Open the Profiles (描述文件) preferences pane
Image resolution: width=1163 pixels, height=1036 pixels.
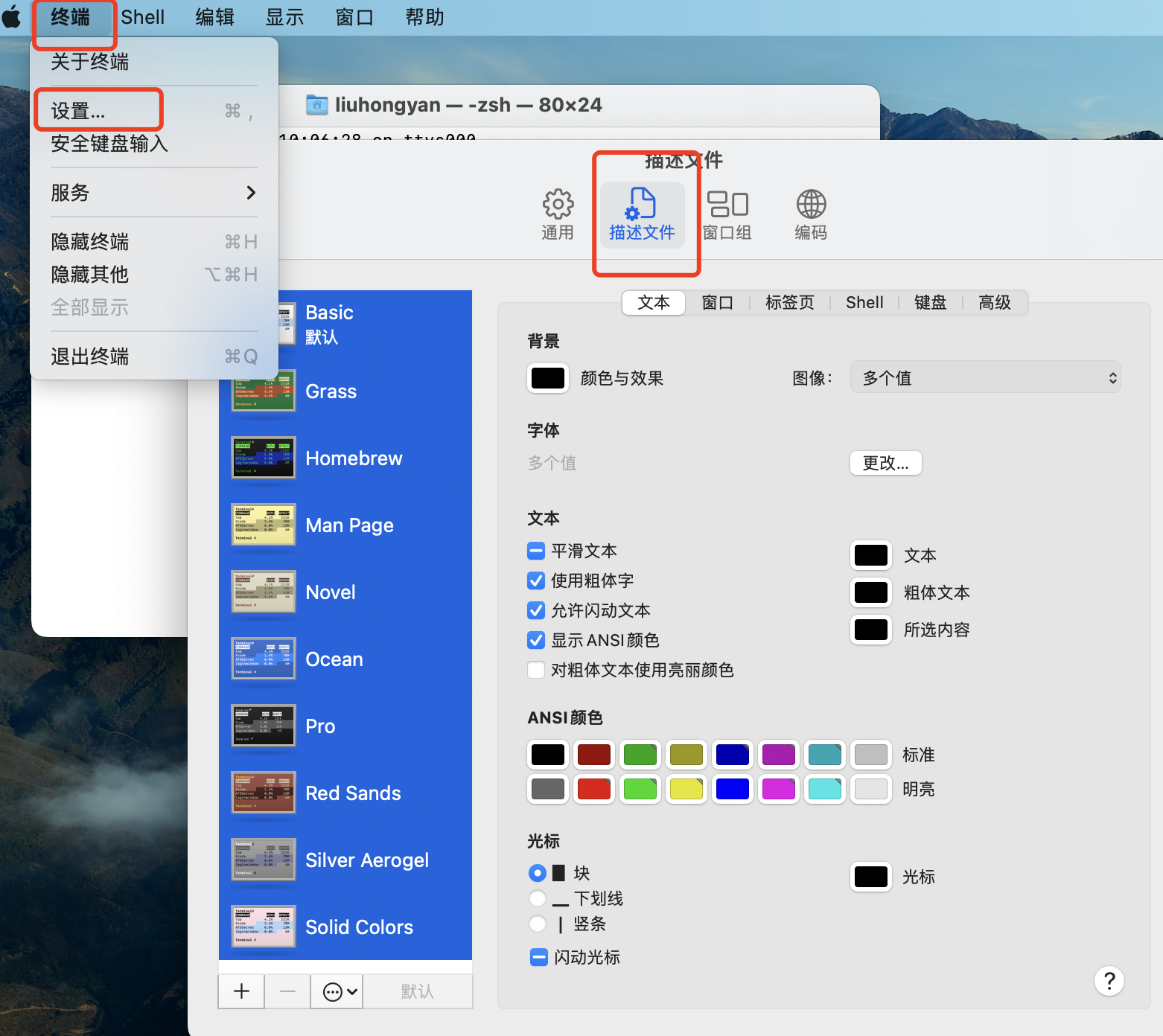(642, 214)
